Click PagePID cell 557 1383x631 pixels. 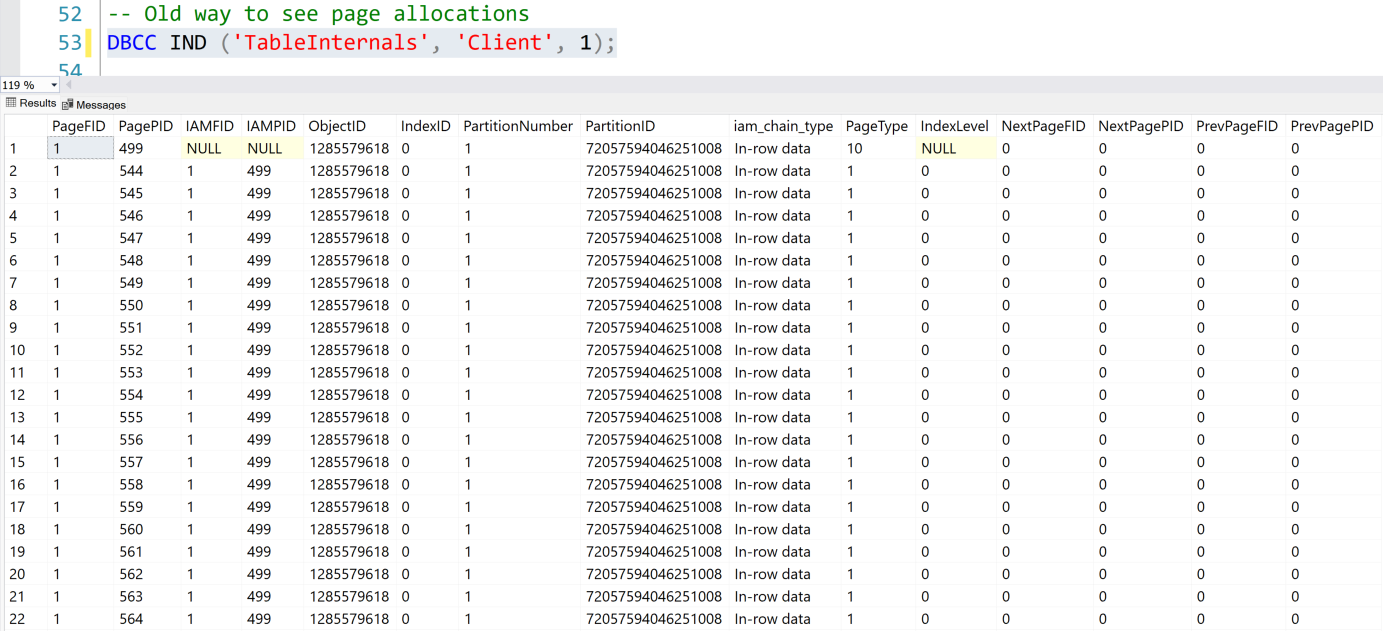coord(146,462)
